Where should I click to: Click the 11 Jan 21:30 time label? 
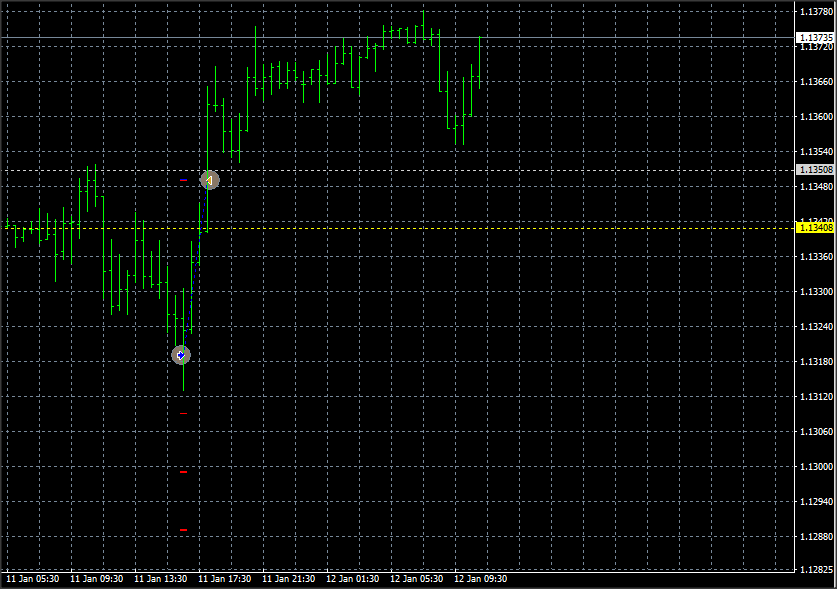(x=289, y=579)
